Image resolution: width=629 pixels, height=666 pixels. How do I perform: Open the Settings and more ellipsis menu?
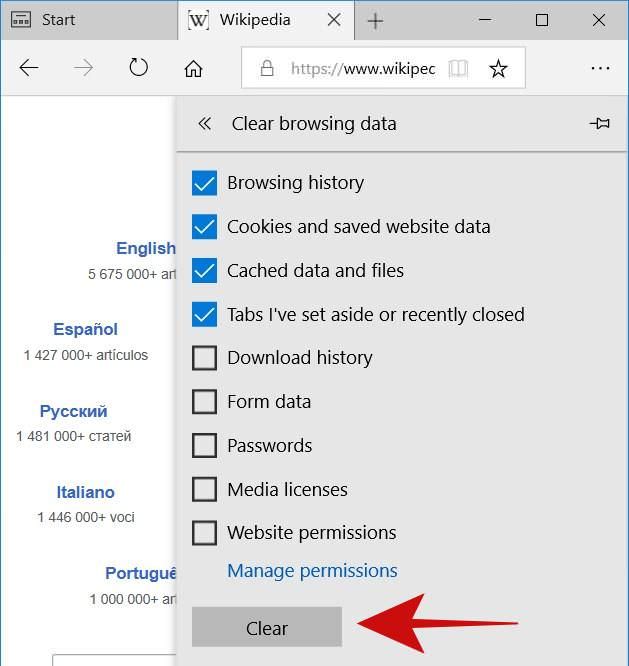pos(600,68)
